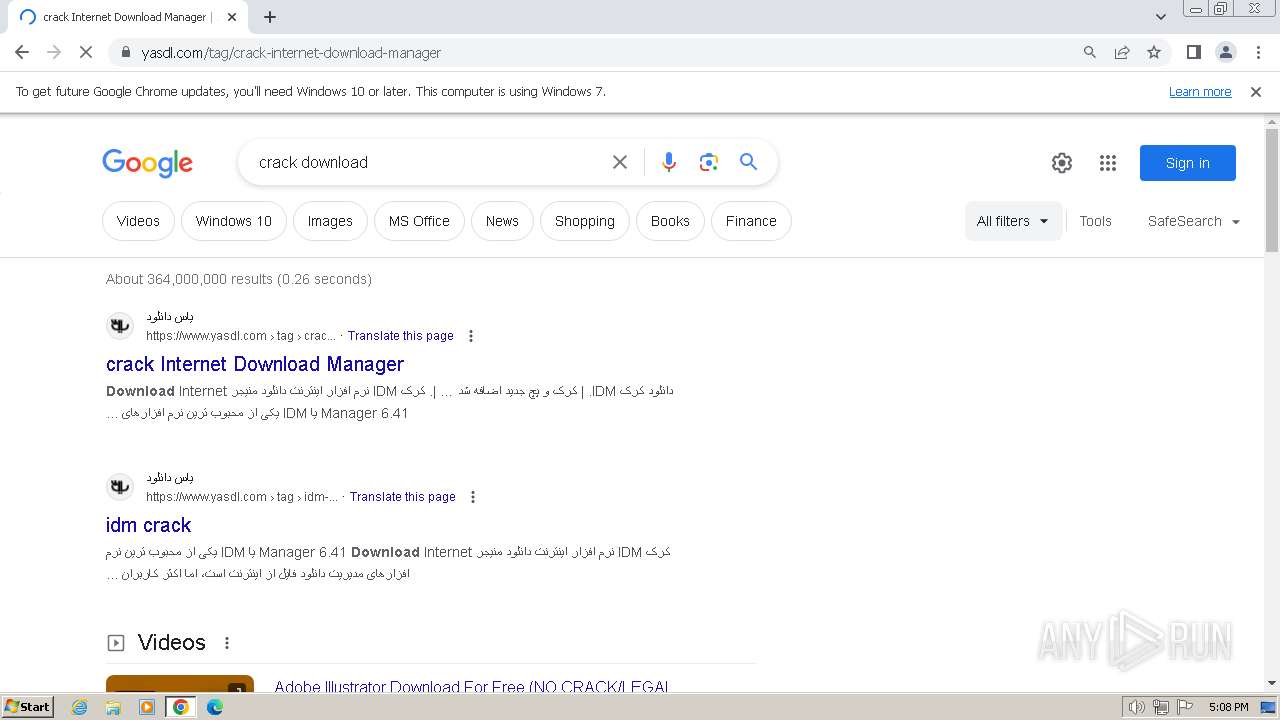Click the address bar padlock icon

(126, 52)
